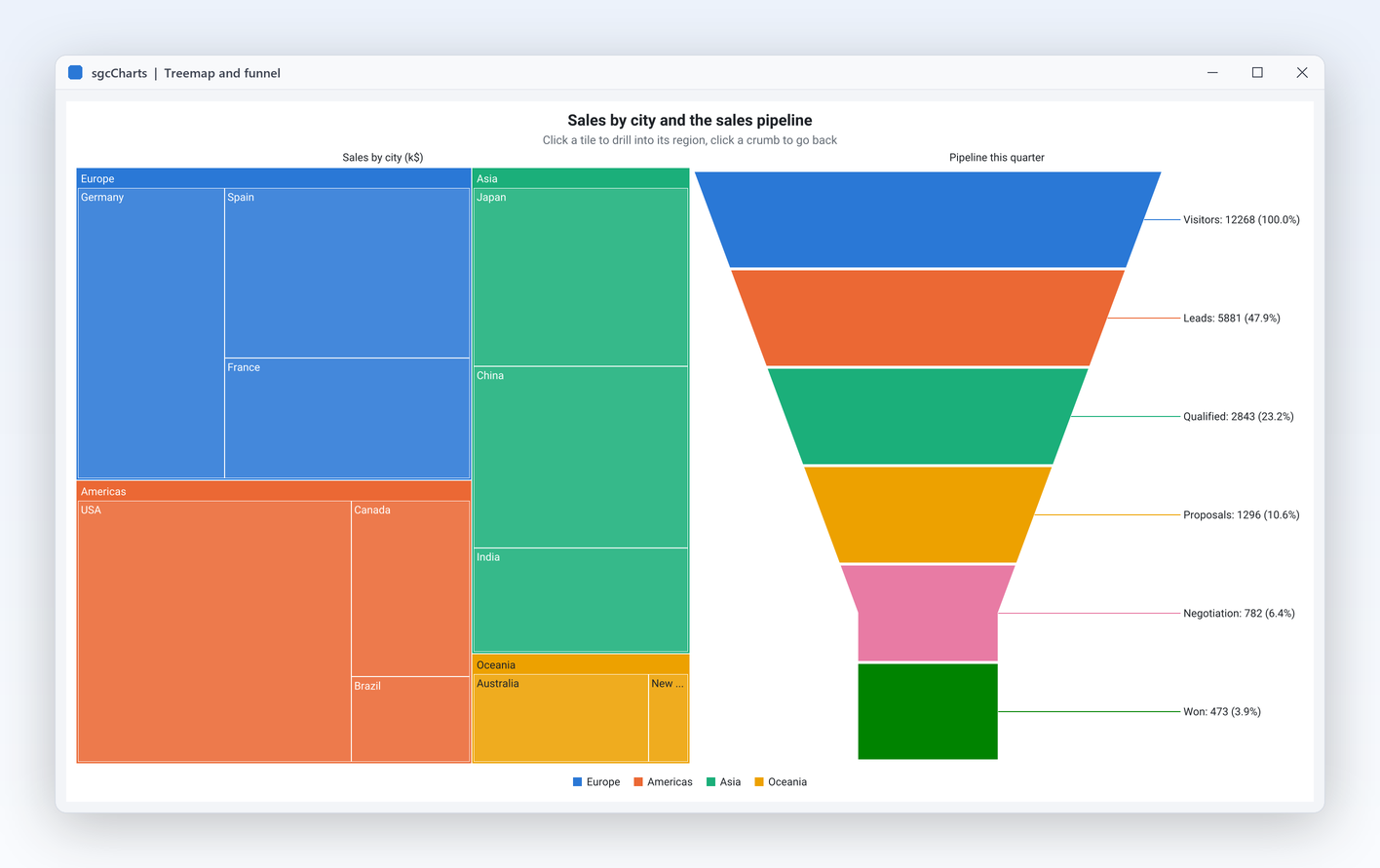Click the Brazil tile

[410, 719]
